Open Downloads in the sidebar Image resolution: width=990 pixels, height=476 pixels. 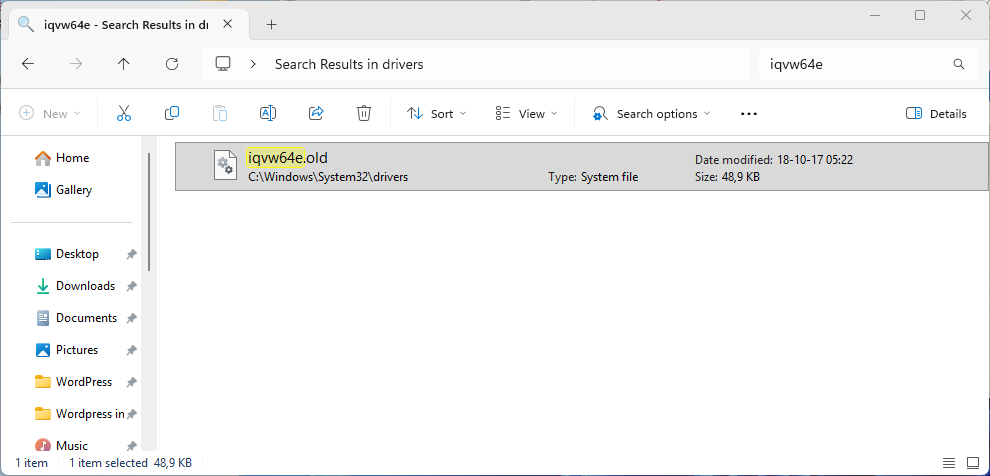pyautogui.click(x=85, y=286)
